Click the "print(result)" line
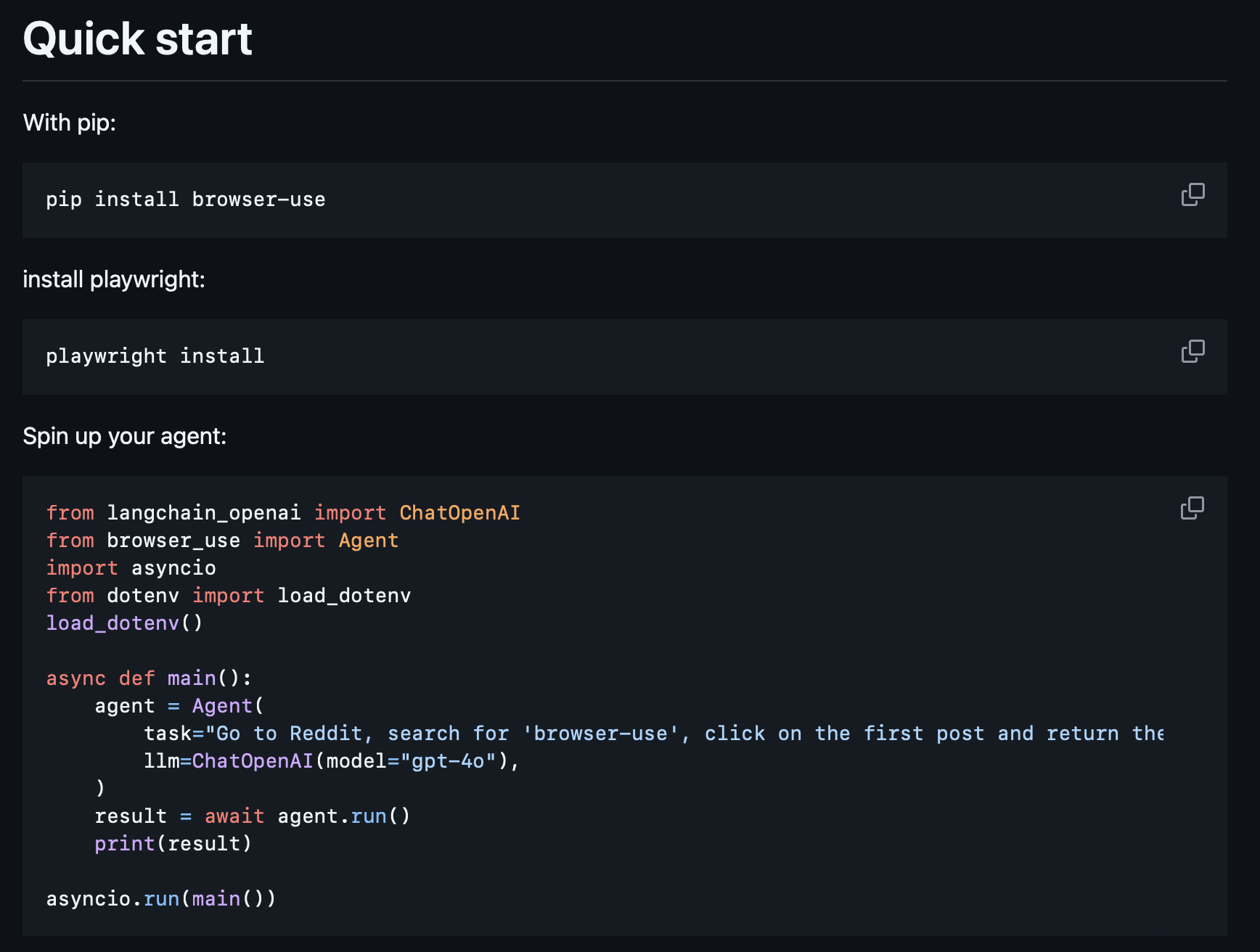Image resolution: width=1260 pixels, height=952 pixels. (173, 844)
